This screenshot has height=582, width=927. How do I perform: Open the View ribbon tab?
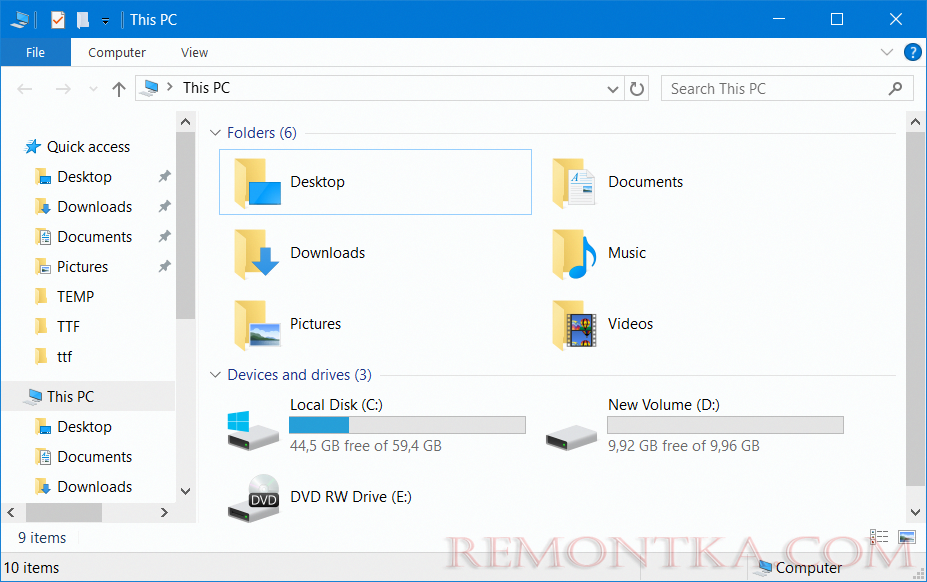pyautogui.click(x=194, y=53)
